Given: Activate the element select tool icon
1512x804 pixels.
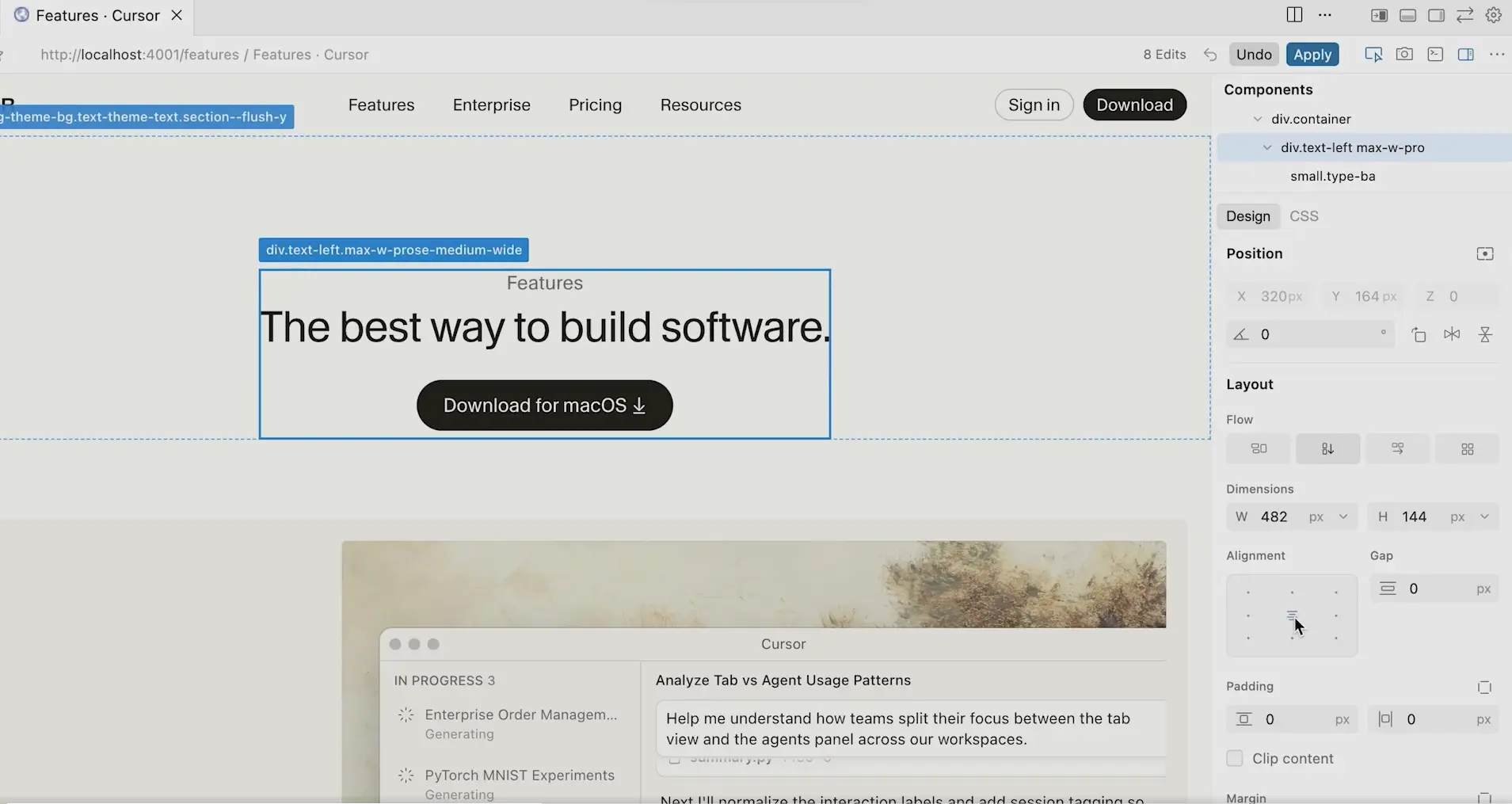Looking at the screenshot, I should point(1373,55).
